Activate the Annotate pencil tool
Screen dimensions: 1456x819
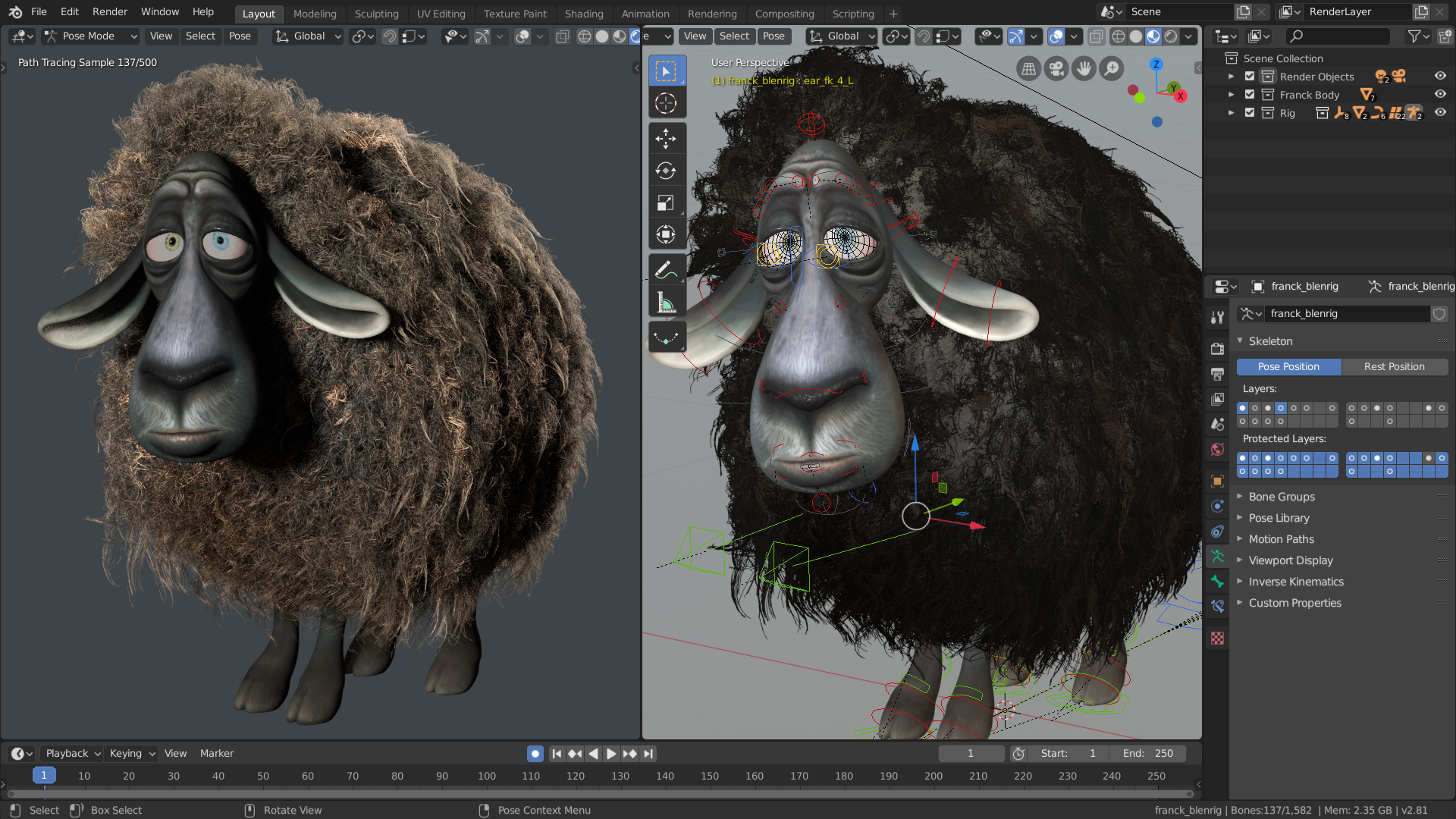click(x=666, y=269)
